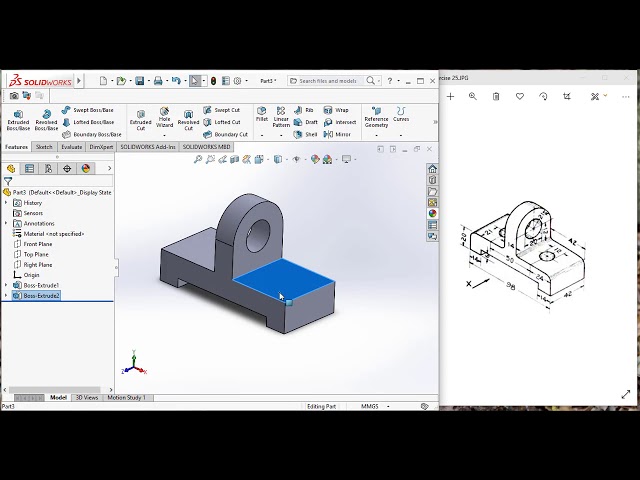The width and height of the screenshot is (640, 480).
Task: Expand the SolidWorks menu arrow beside the logo
Action: click(79, 81)
